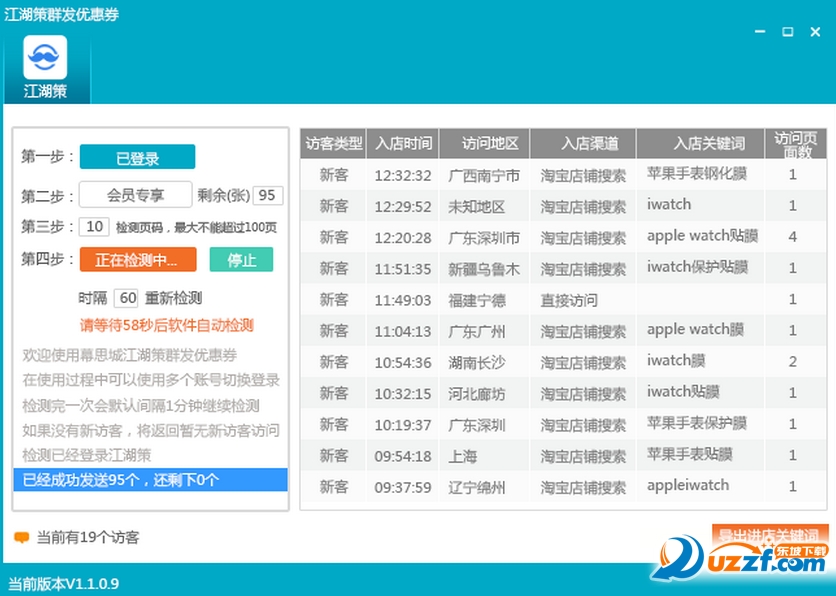Click the region cell 辽宁绵州
836x596 pixels.
tap(477, 487)
